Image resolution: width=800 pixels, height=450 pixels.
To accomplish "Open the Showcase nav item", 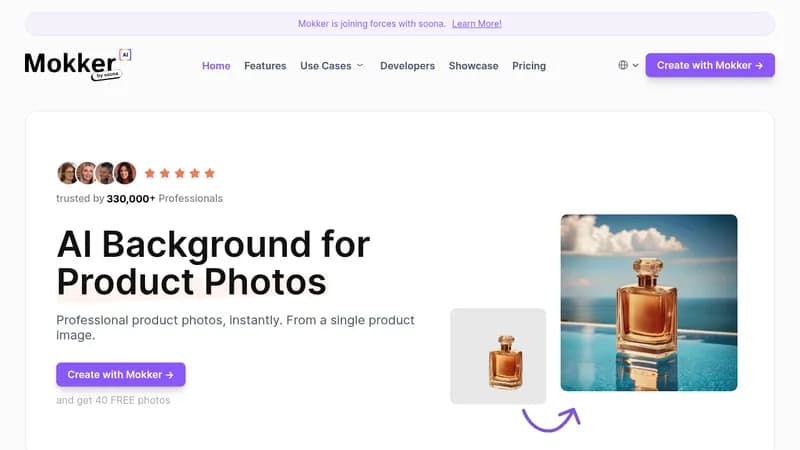I will 473,66.
